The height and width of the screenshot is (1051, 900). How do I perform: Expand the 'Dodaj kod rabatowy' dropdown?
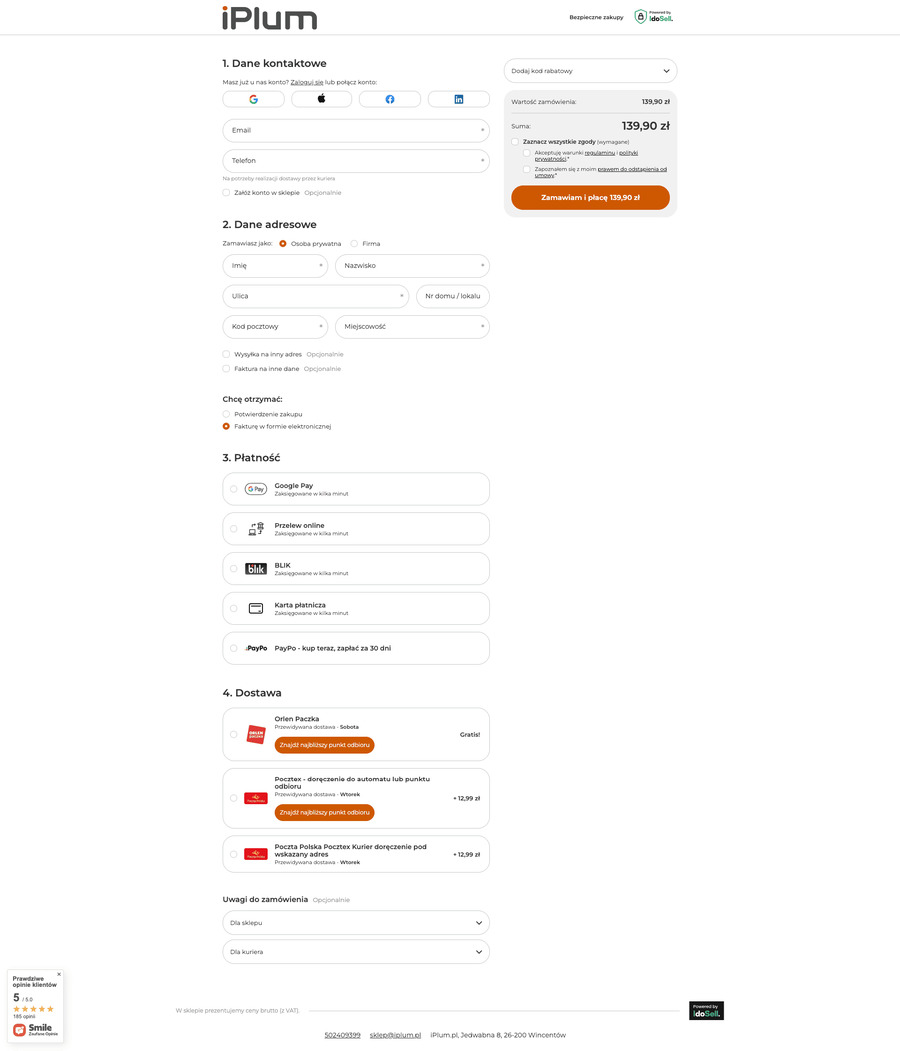tap(590, 71)
